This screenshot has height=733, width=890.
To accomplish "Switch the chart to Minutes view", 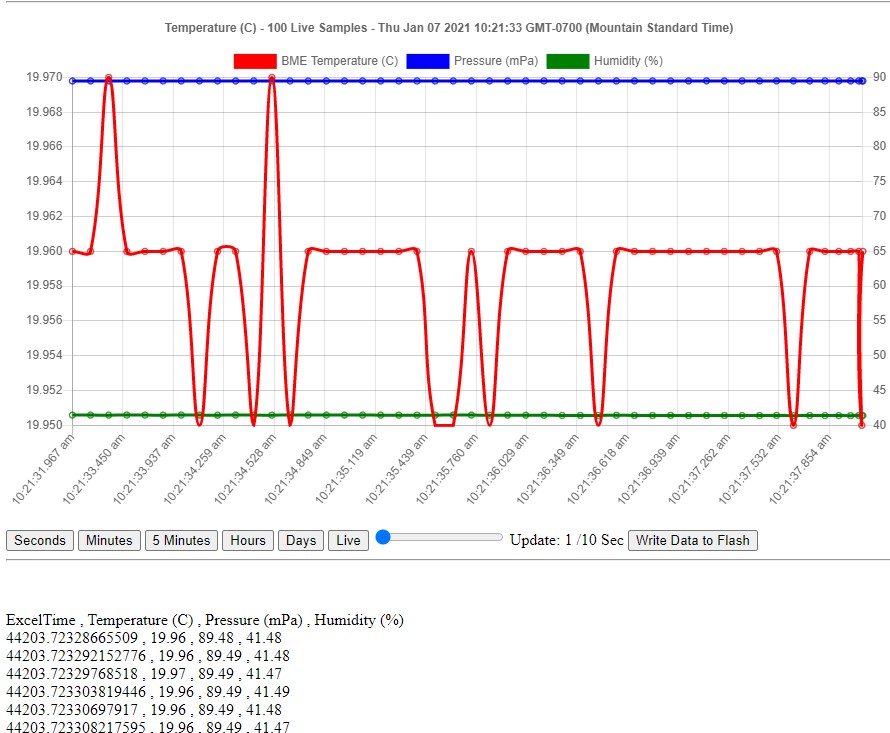I will (x=109, y=540).
